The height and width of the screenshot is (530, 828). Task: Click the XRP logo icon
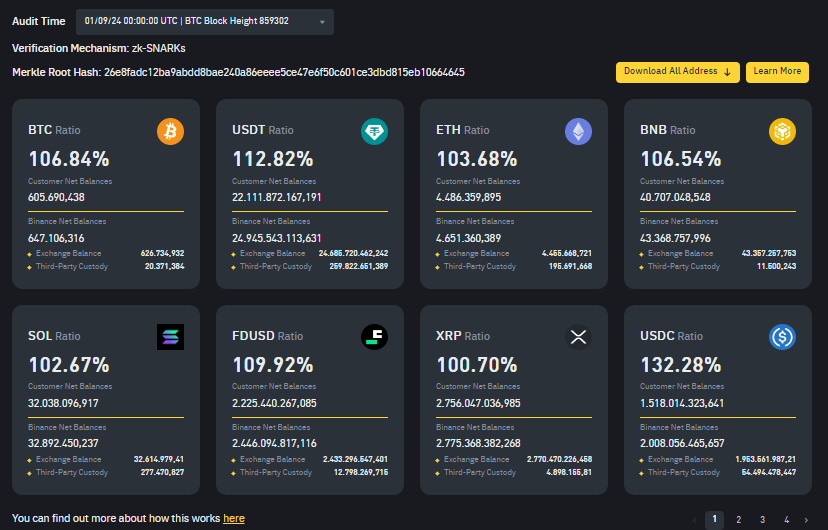coord(578,337)
